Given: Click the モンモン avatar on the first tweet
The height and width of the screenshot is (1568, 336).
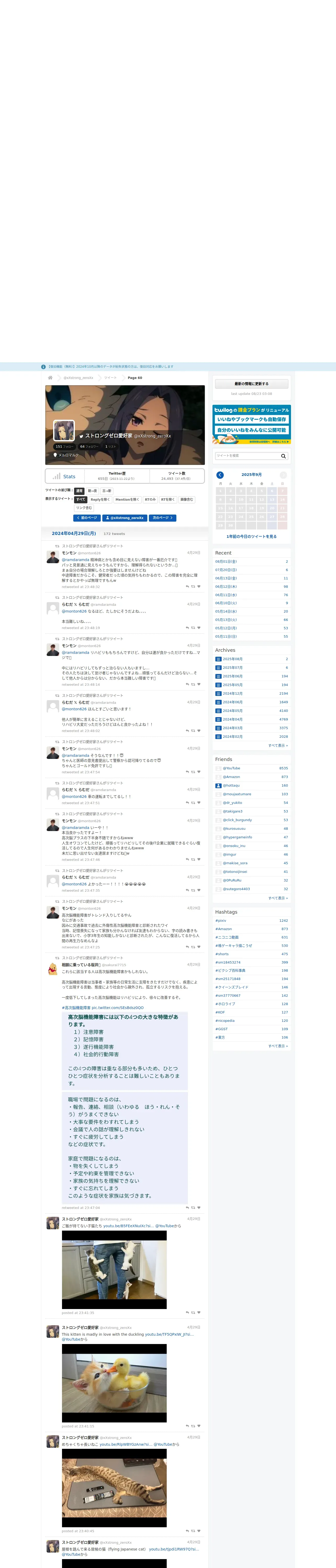Looking at the screenshot, I should [53, 556].
